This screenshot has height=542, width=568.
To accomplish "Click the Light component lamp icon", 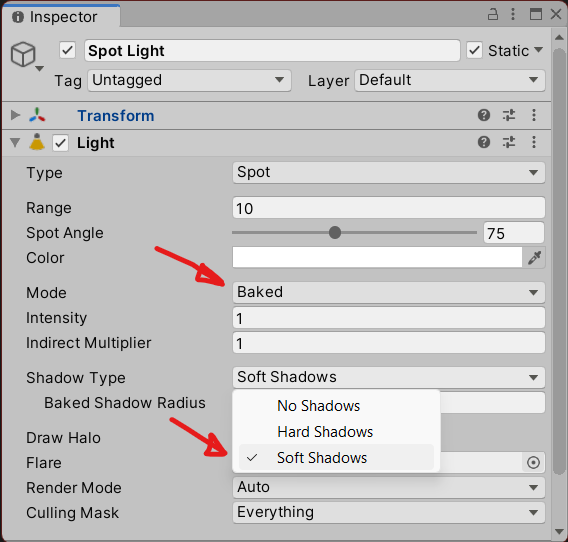I will [x=37, y=142].
